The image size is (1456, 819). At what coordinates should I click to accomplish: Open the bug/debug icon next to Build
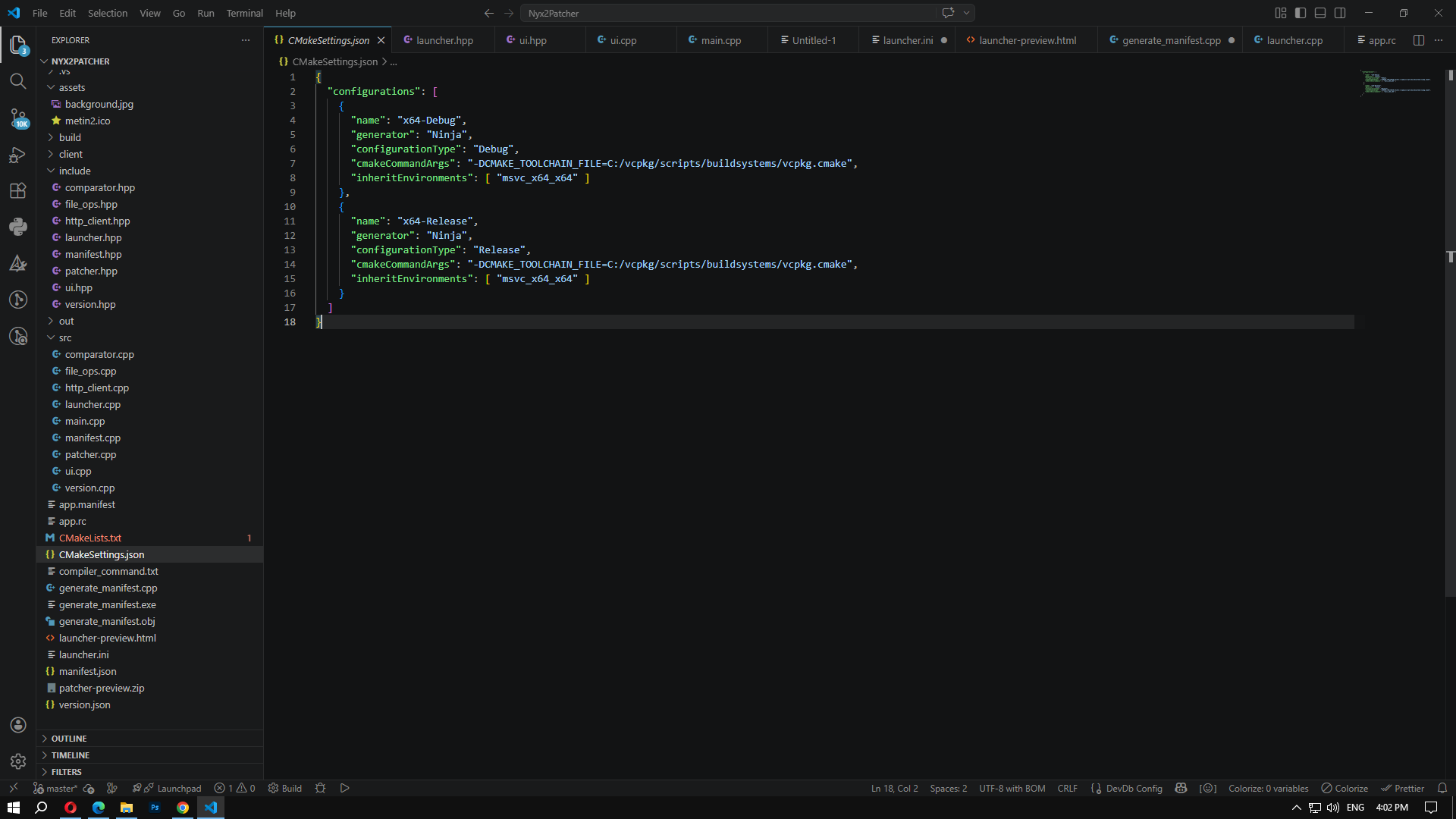319,788
